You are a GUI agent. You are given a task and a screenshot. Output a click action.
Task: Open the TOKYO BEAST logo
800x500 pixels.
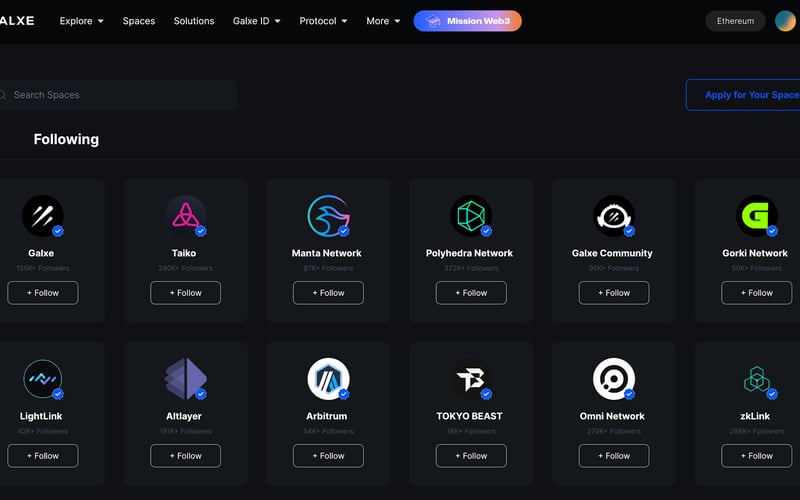click(471, 379)
